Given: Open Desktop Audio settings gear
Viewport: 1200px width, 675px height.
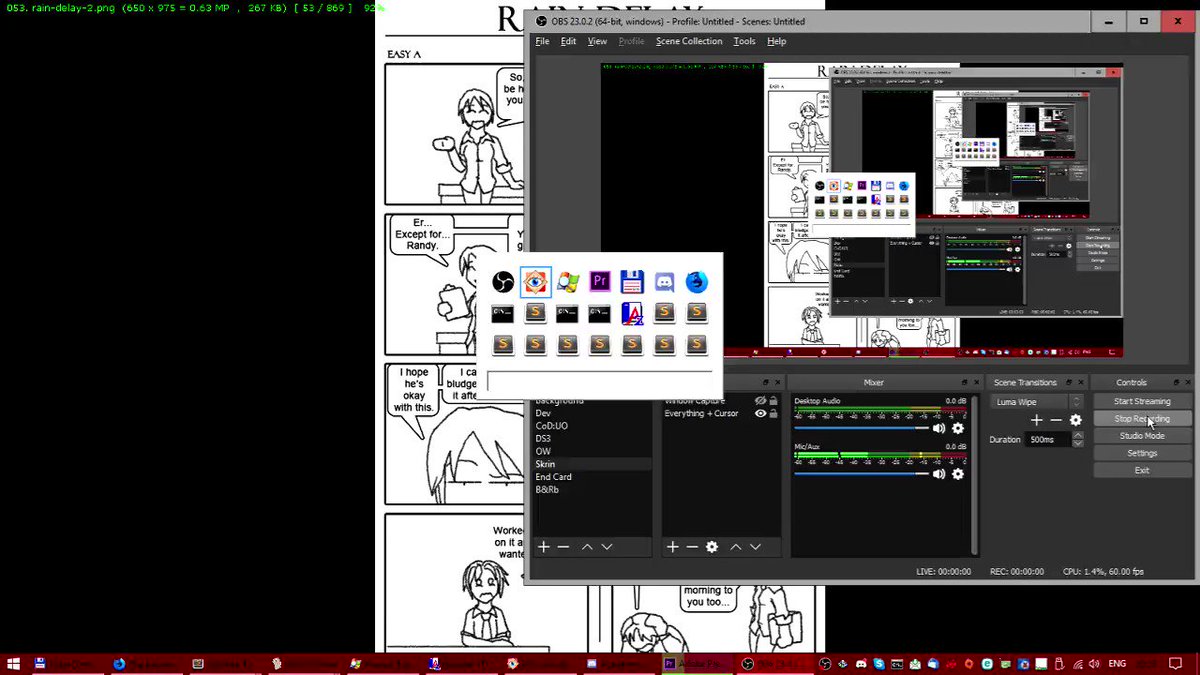Looking at the screenshot, I should click(958, 428).
